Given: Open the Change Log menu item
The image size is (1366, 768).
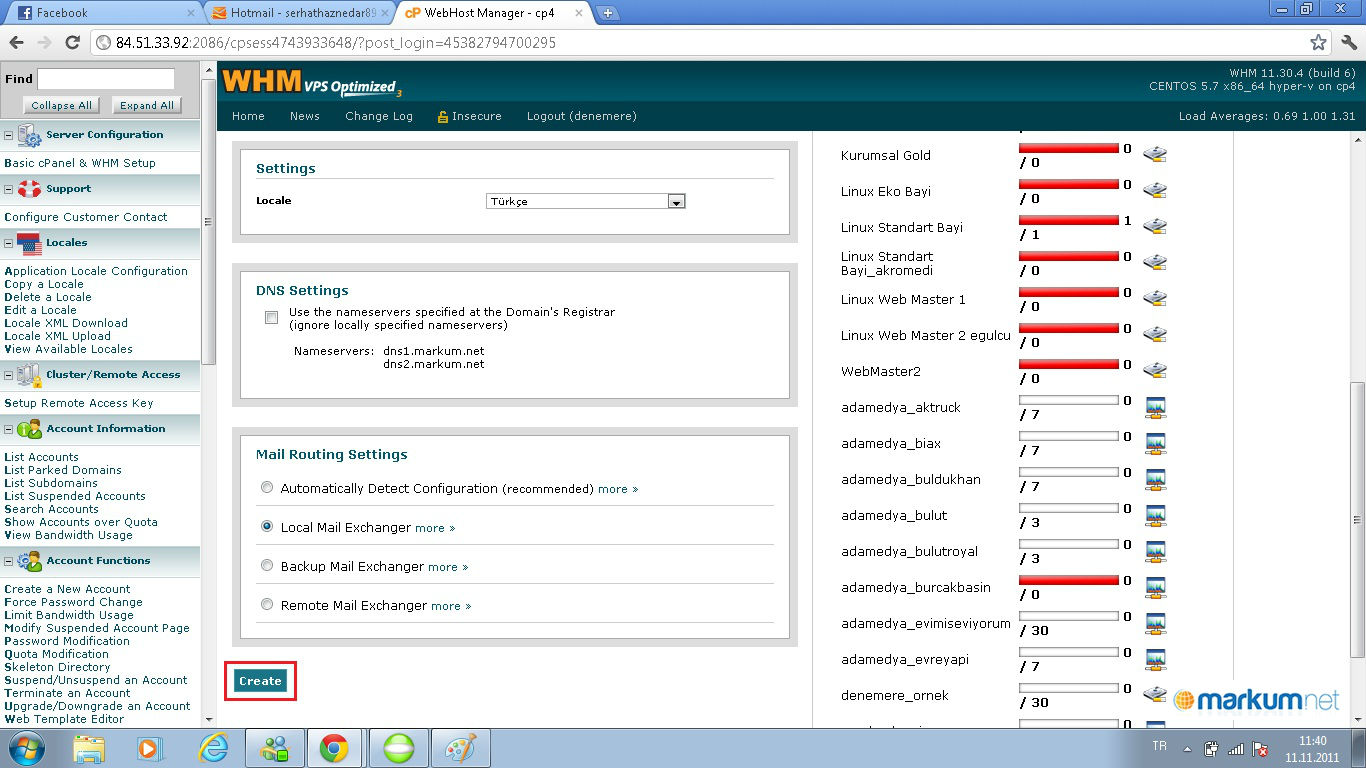Looking at the screenshot, I should (379, 116).
